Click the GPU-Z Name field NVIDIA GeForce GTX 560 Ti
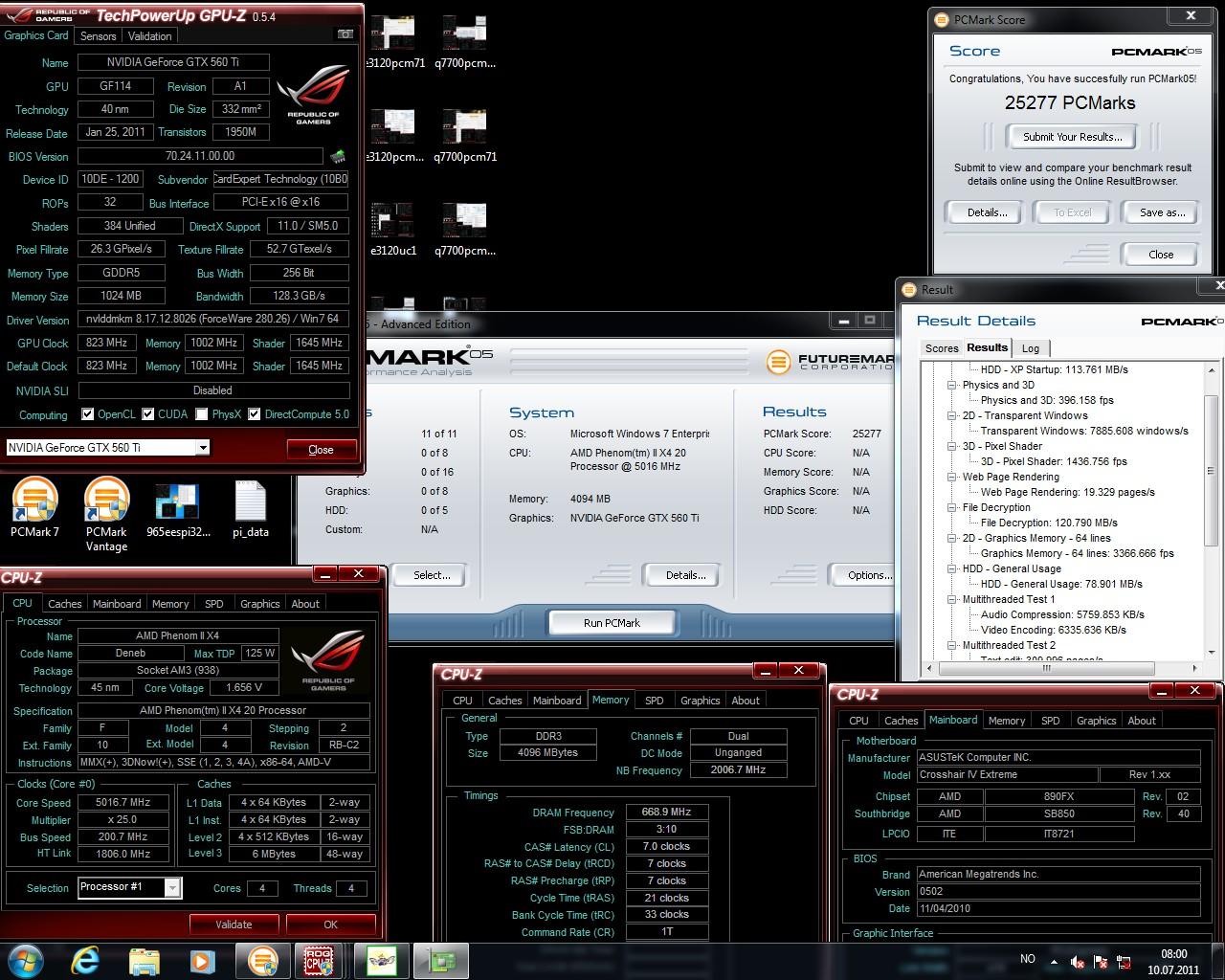The height and width of the screenshot is (980, 1225). click(x=173, y=62)
